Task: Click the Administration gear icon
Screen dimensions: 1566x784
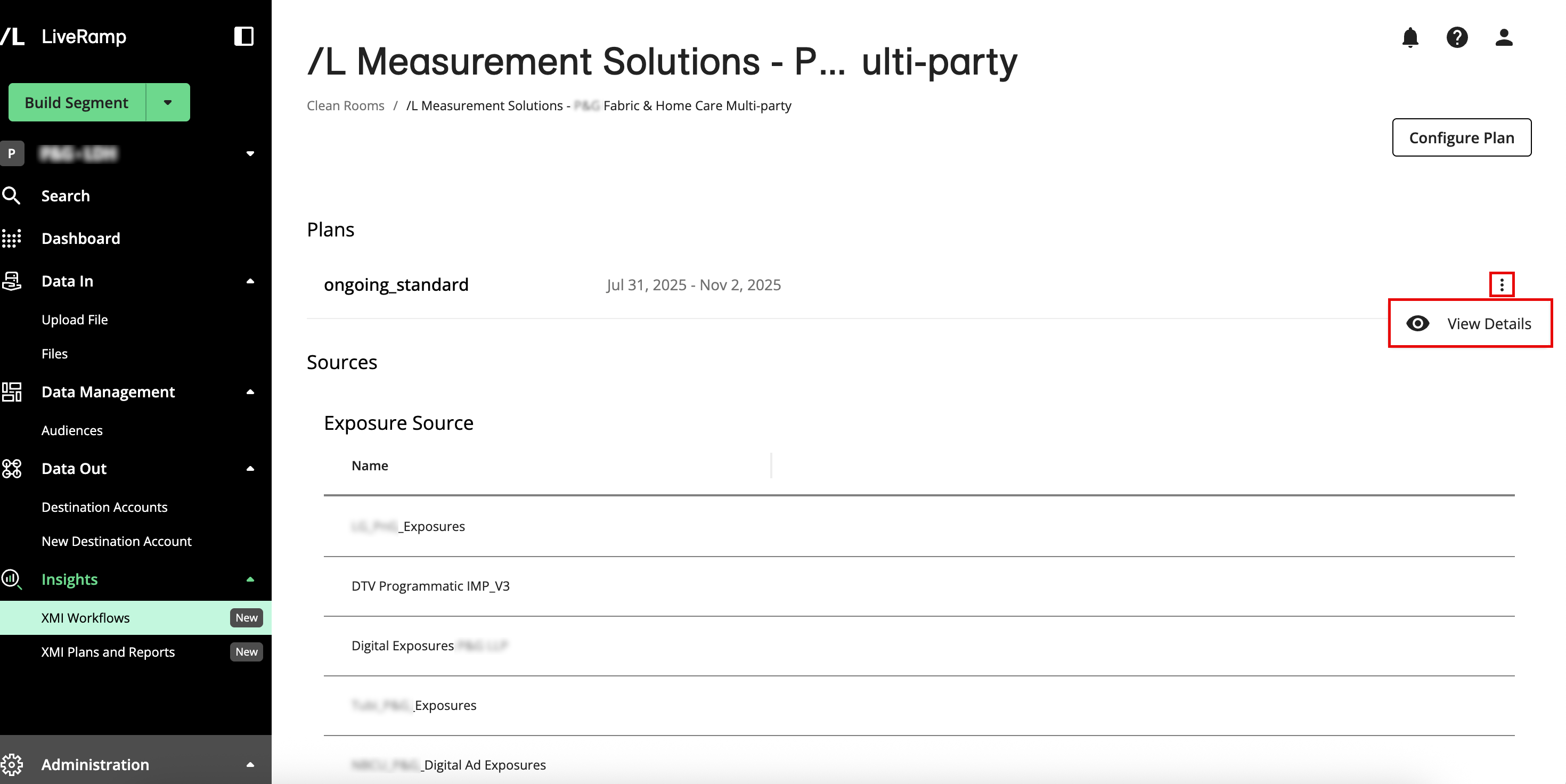Action: [x=12, y=764]
